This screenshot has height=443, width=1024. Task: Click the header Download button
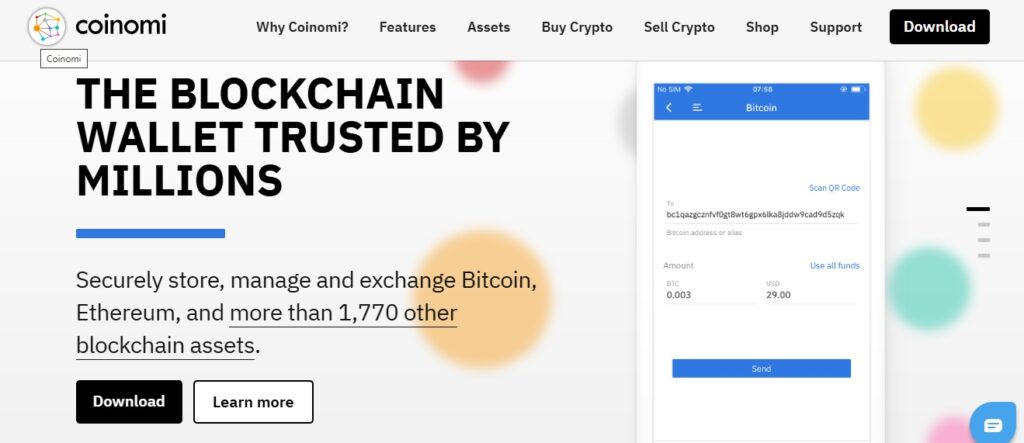(x=939, y=27)
